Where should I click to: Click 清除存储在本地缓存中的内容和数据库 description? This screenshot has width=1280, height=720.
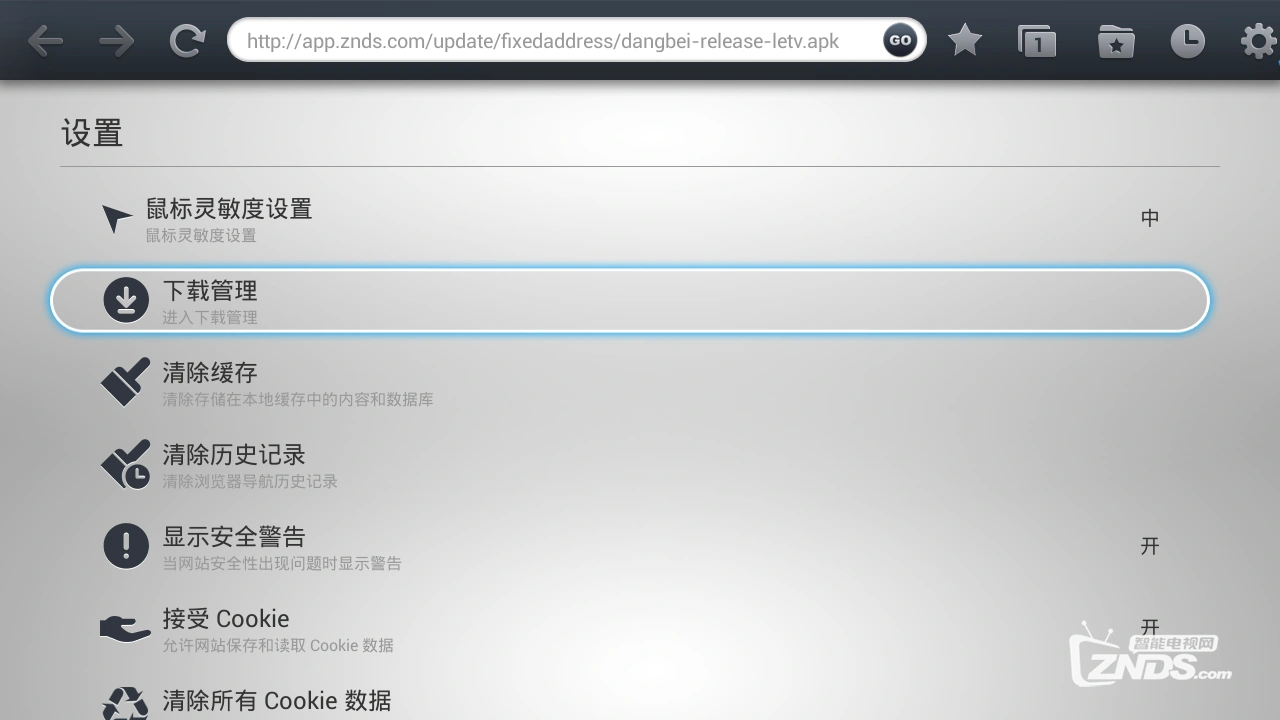pos(298,400)
